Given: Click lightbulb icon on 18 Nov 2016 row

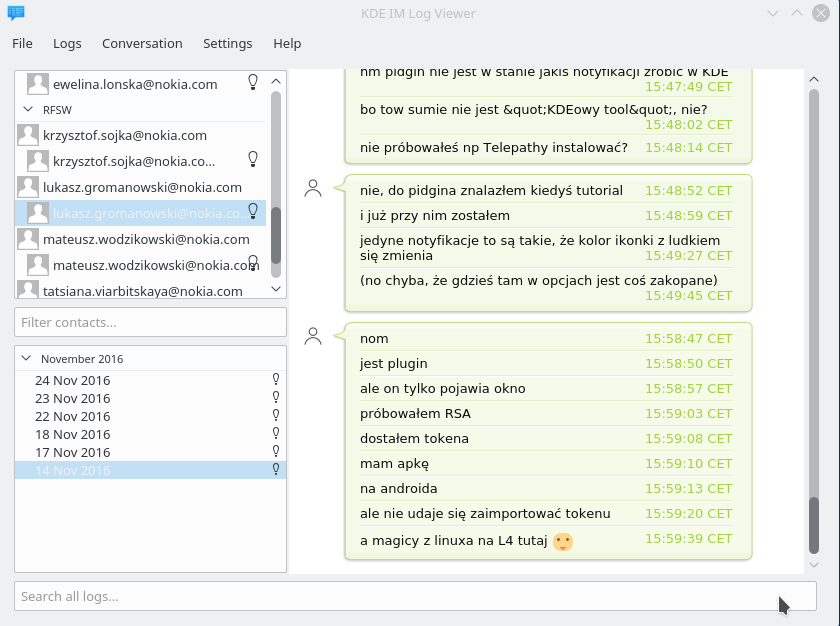Looking at the screenshot, I should click(x=276, y=433).
